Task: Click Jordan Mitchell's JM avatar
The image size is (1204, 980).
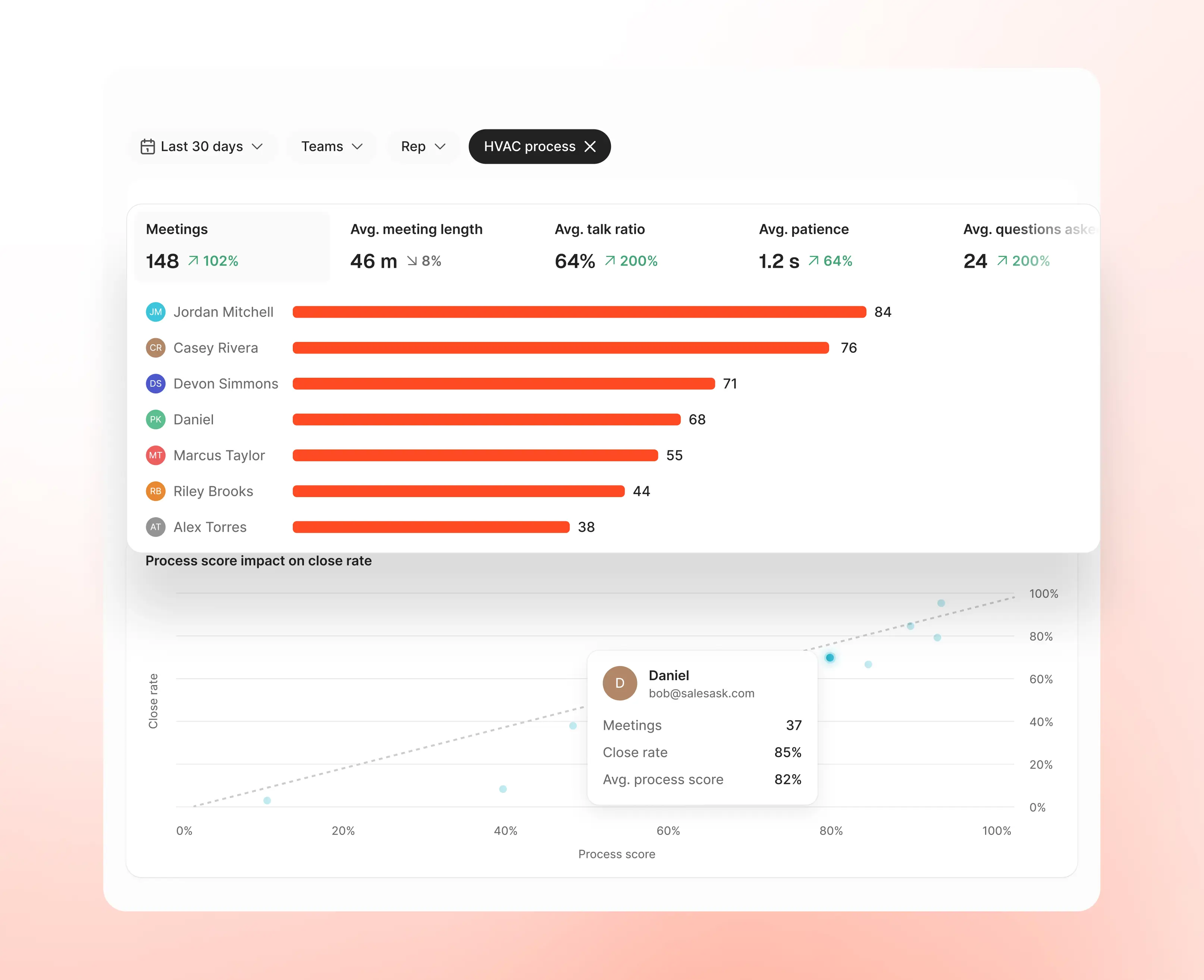Action: 156,312
